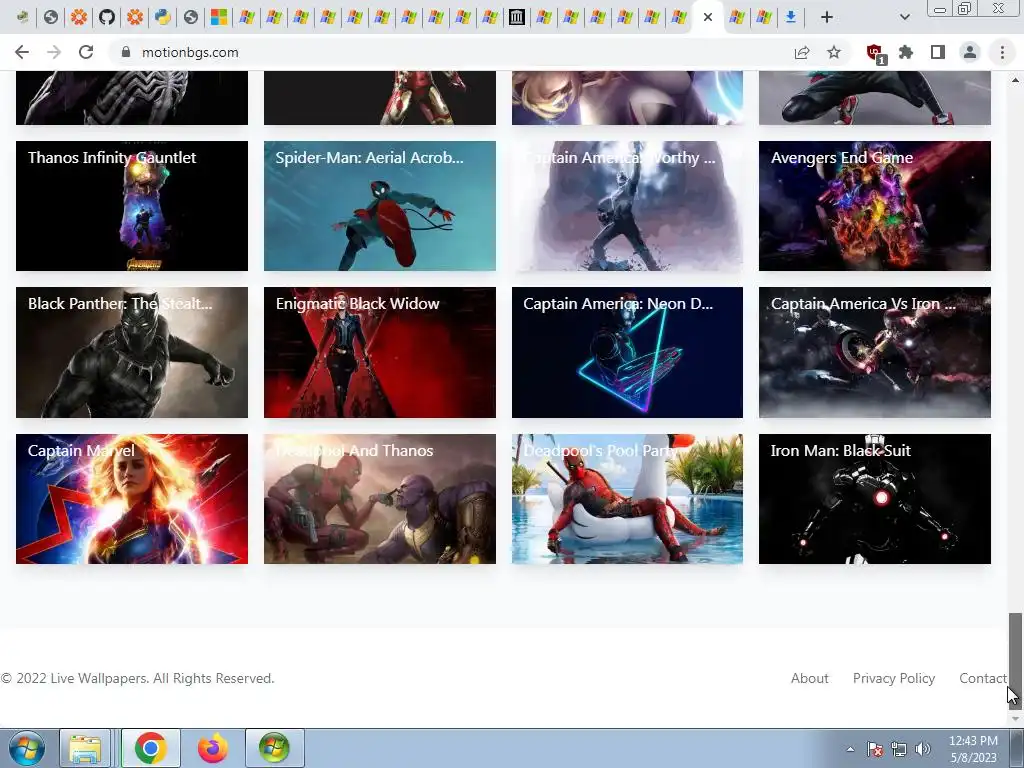Open a new tab with the plus button

point(827,18)
